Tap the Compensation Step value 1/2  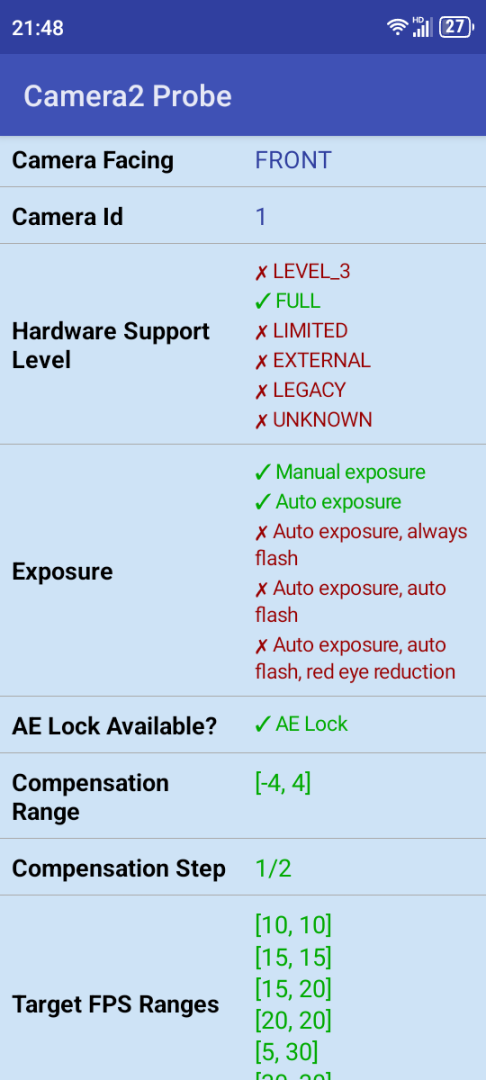click(x=273, y=869)
